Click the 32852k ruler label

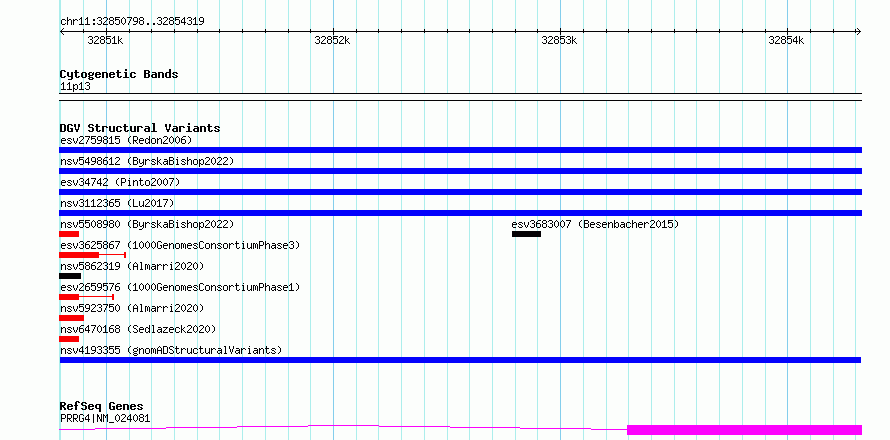(x=332, y=40)
